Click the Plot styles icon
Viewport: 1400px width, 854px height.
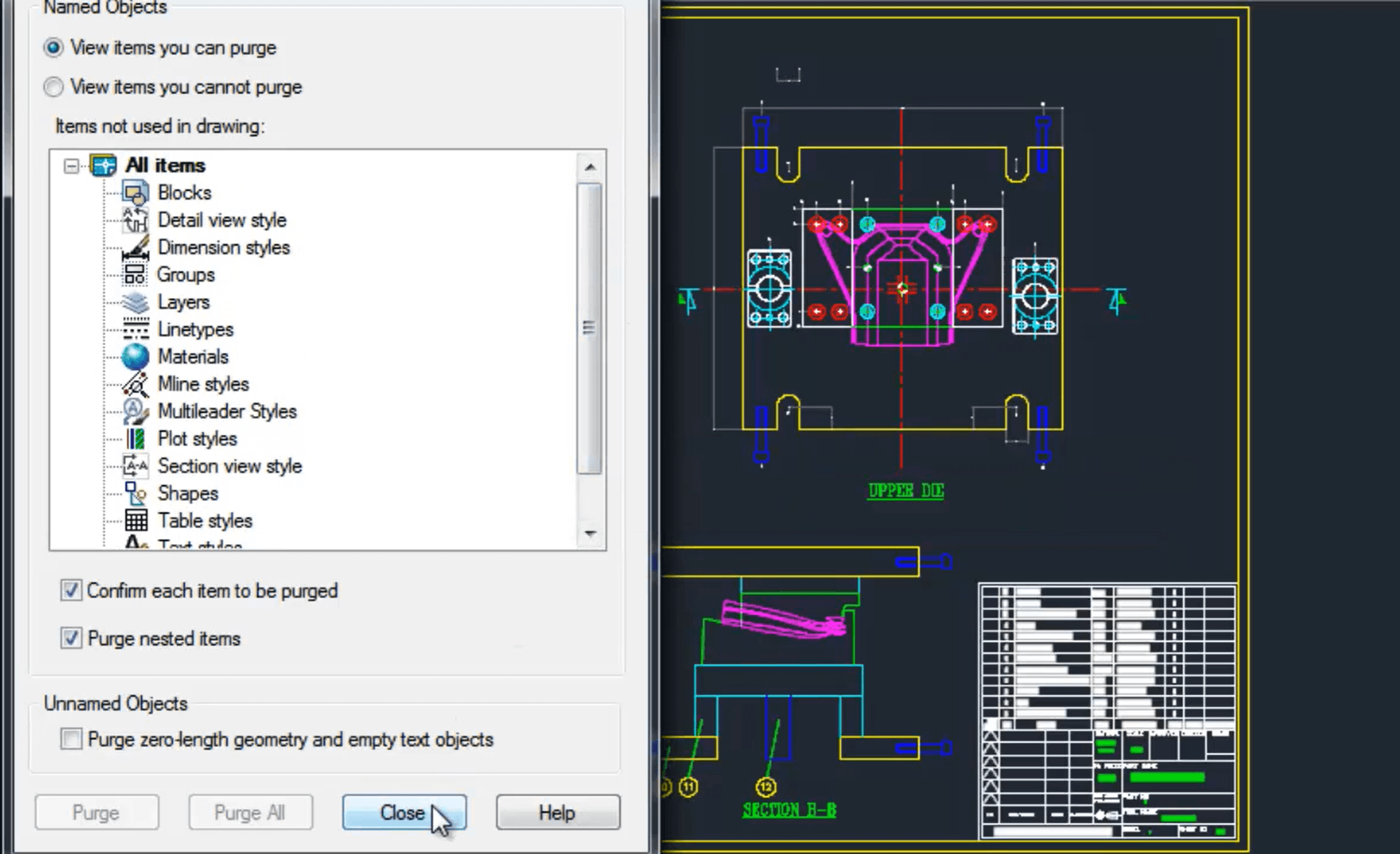click(x=135, y=439)
